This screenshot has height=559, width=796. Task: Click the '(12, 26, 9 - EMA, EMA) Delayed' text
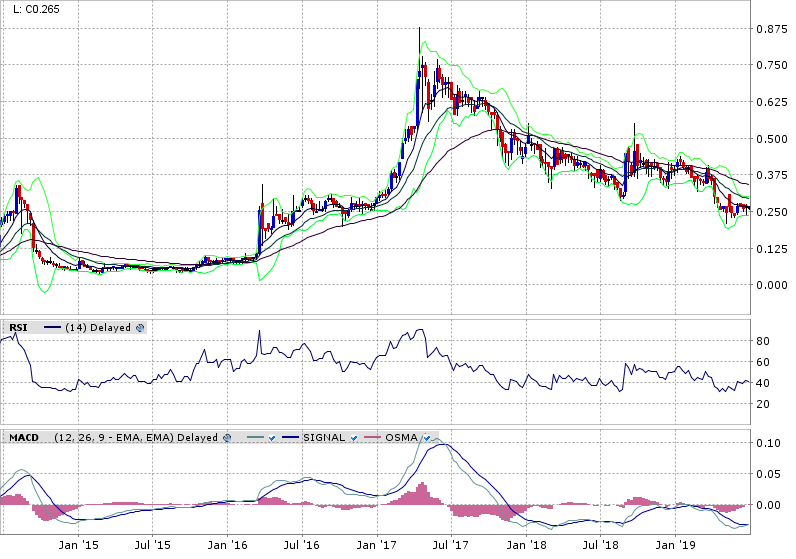(x=136, y=438)
